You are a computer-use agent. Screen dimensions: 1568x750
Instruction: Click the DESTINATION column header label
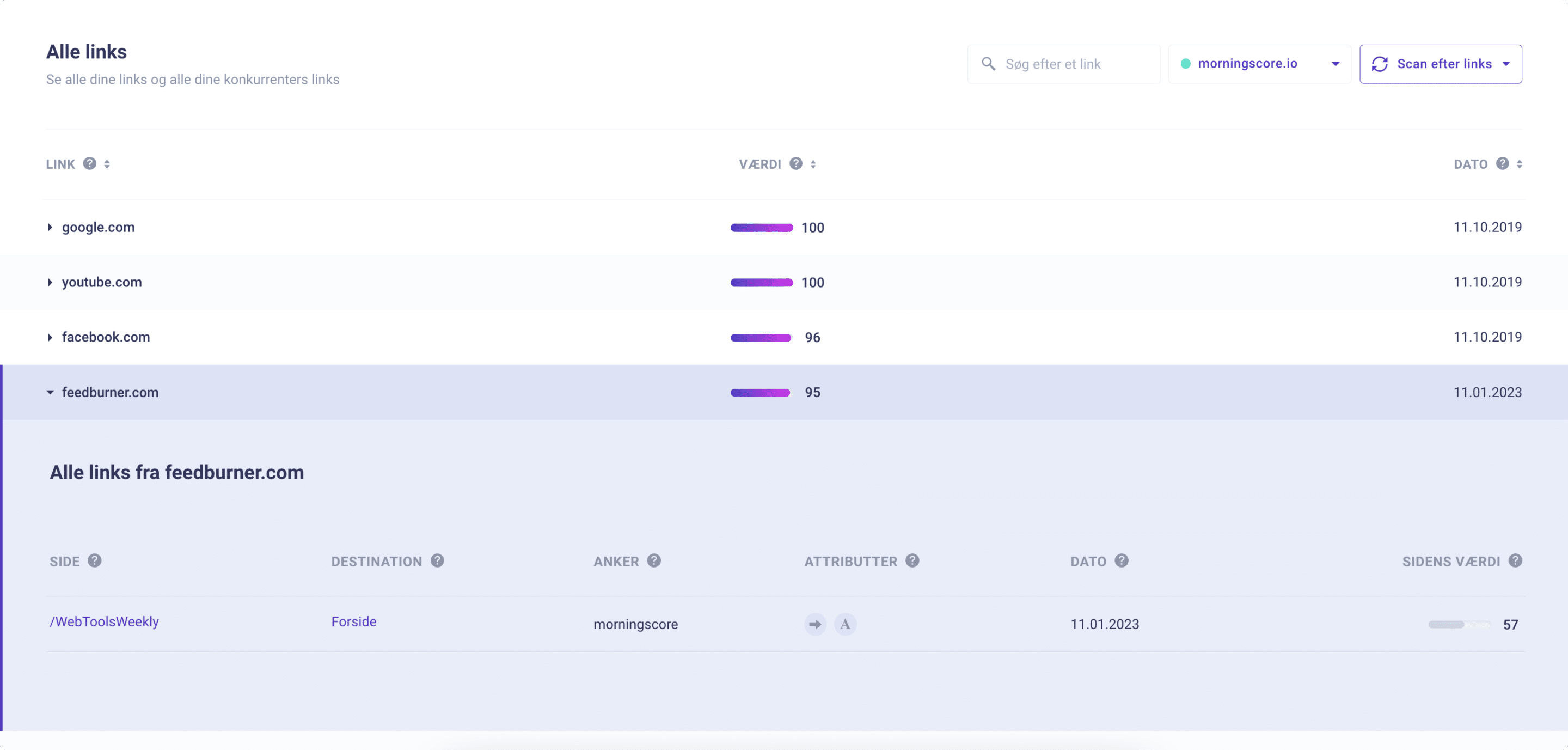click(377, 562)
